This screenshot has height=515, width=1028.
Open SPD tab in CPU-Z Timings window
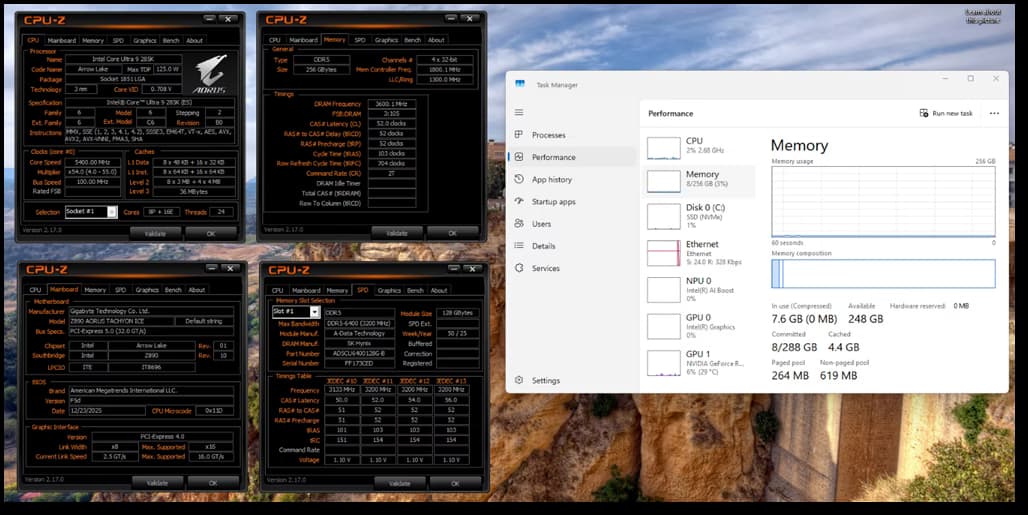coord(360,40)
